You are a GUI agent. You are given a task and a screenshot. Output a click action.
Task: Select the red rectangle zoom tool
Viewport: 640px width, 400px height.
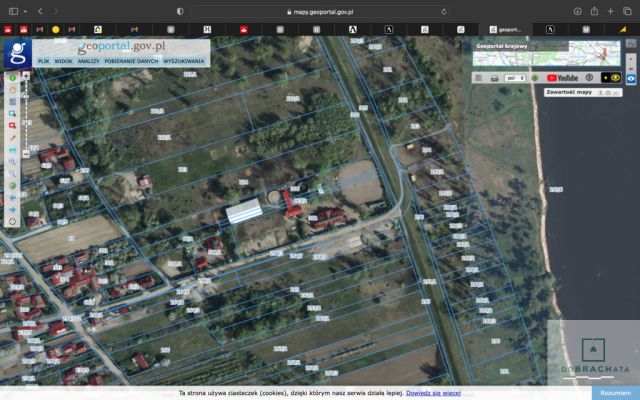coord(12,125)
